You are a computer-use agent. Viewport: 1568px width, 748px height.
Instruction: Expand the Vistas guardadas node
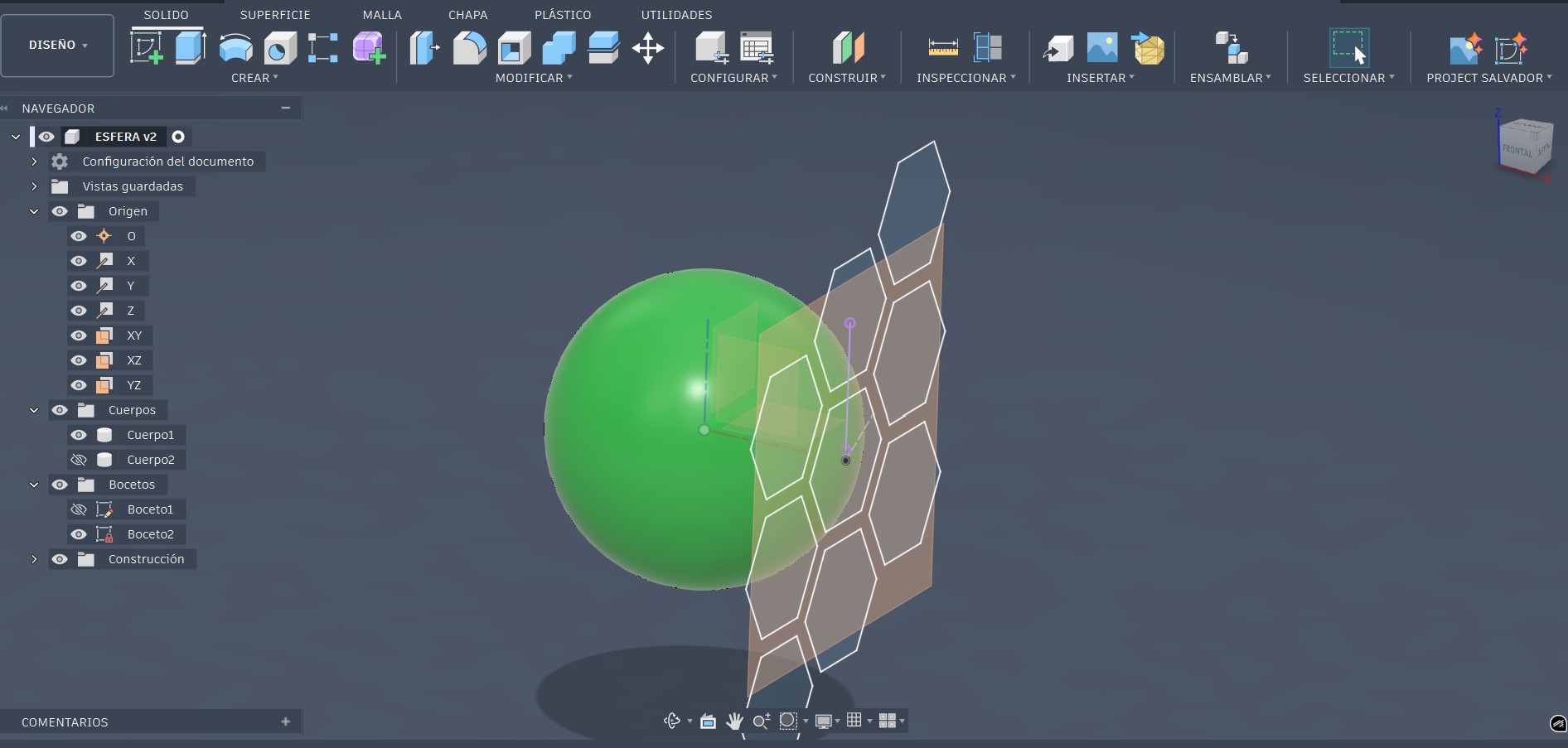[34, 186]
